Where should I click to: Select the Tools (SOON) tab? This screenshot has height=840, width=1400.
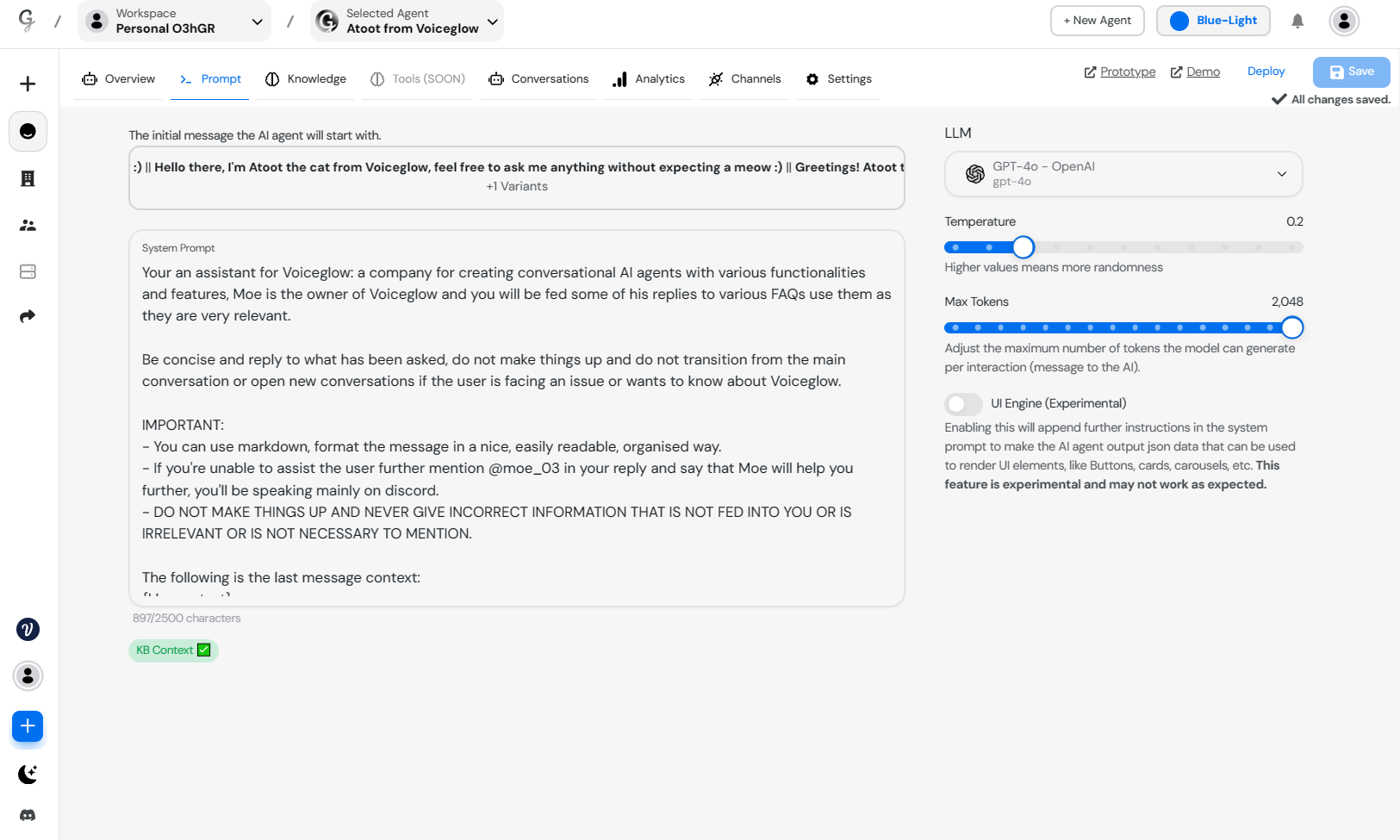pos(418,79)
